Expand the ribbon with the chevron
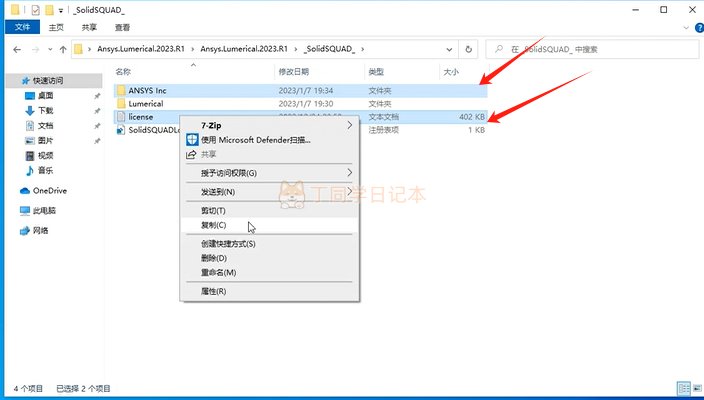This screenshot has height=400, width=704. point(686,28)
